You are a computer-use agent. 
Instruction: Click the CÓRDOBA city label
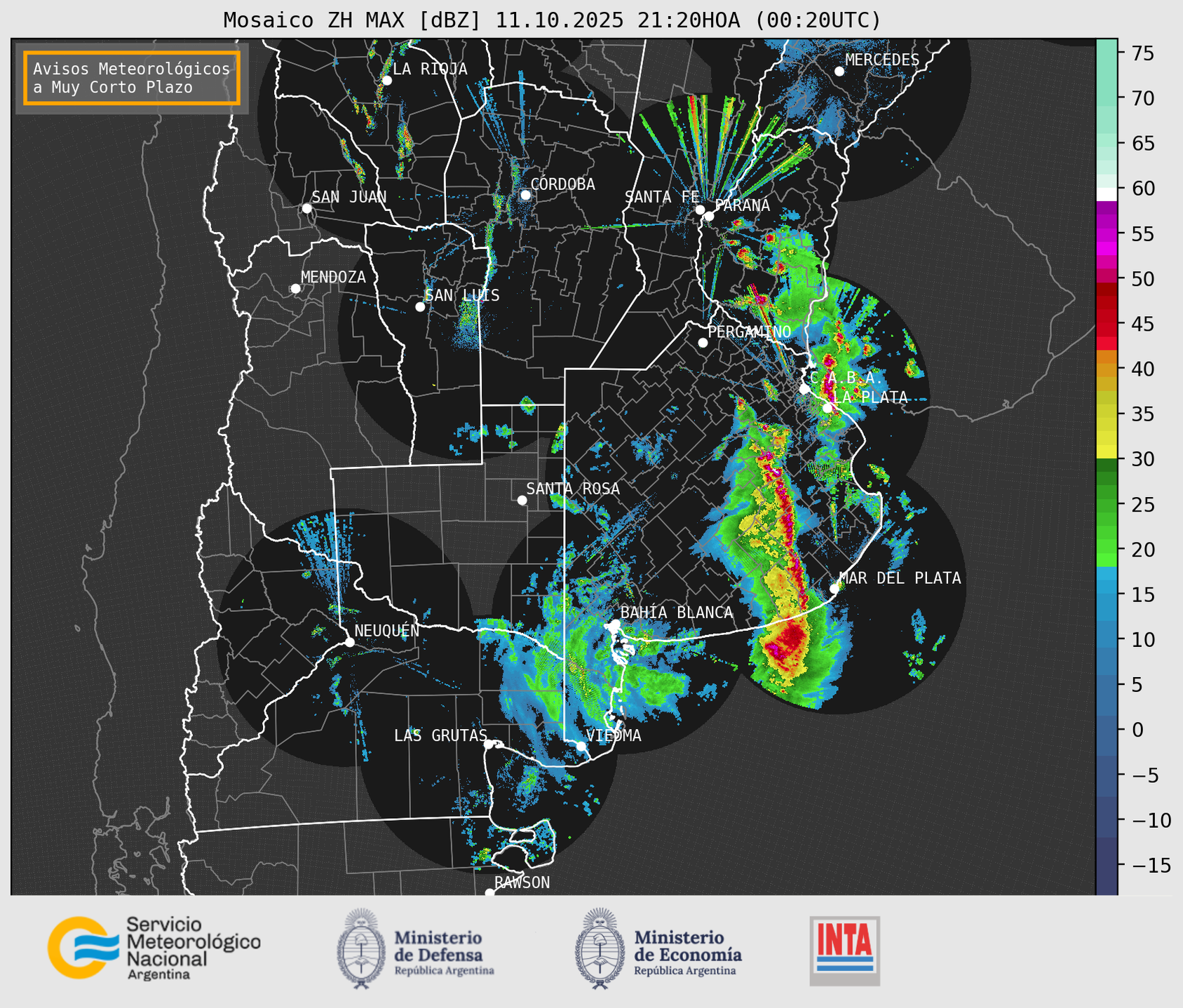562,184
